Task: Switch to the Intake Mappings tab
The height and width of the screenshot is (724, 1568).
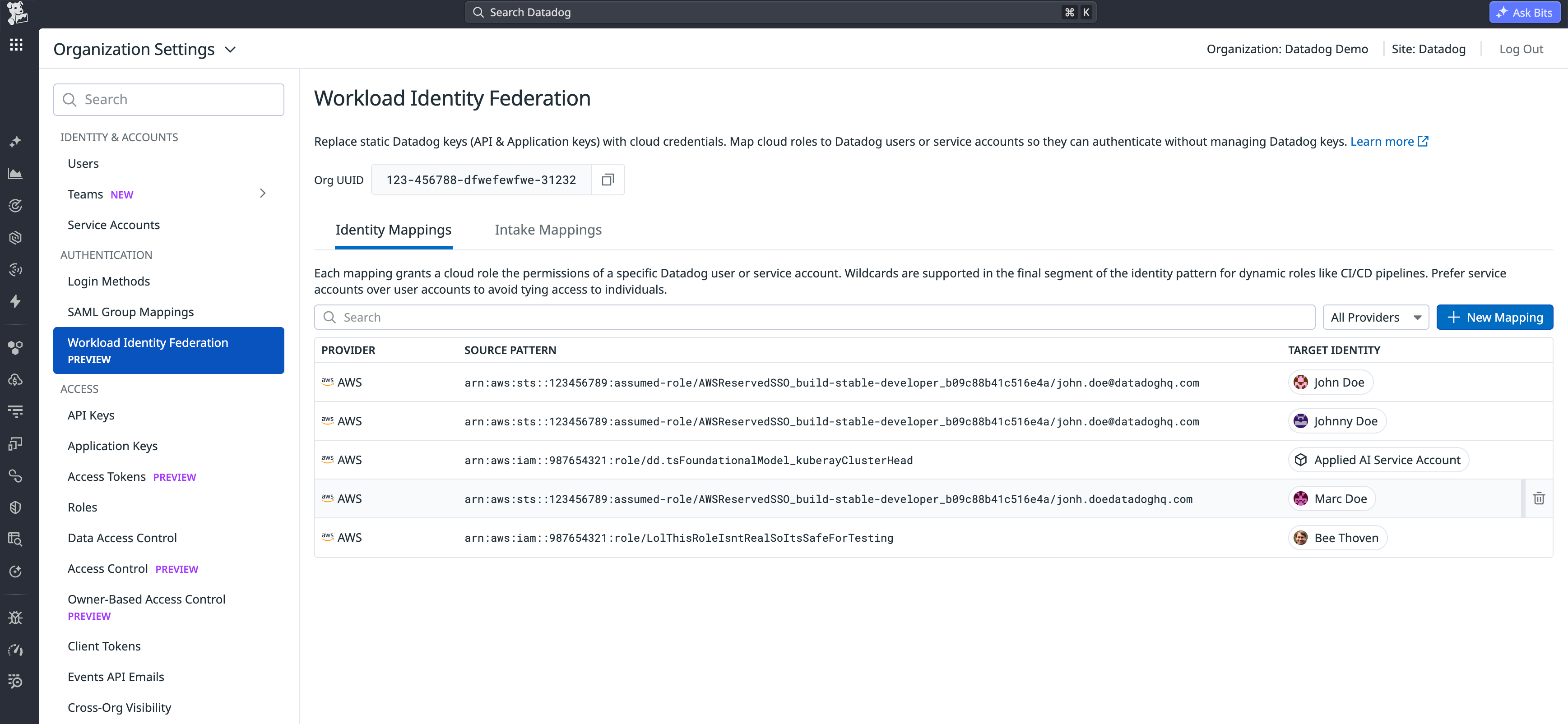Action: (x=548, y=229)
